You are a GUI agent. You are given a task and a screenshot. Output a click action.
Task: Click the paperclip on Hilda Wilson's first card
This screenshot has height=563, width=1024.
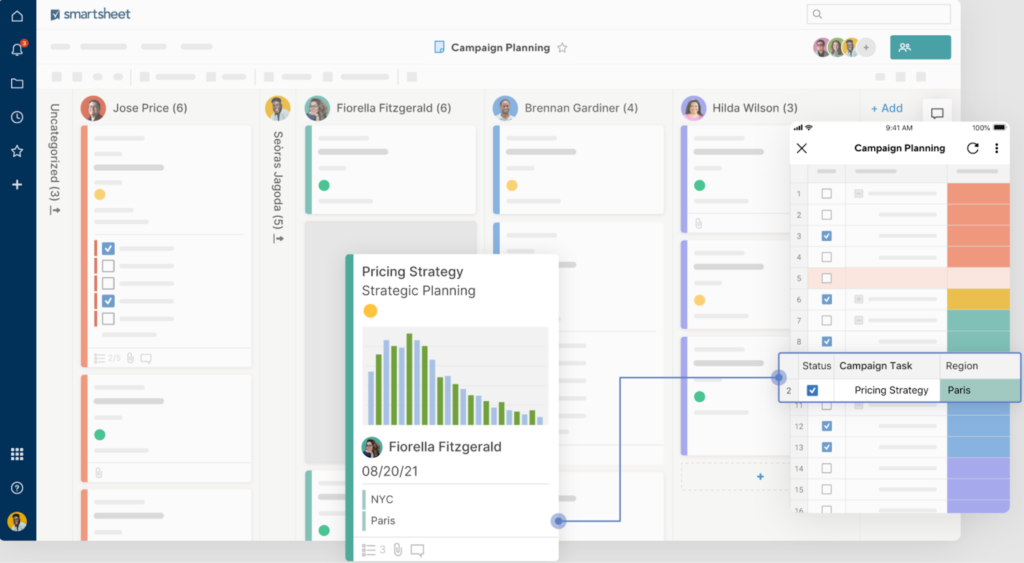[x=699, y=223]
